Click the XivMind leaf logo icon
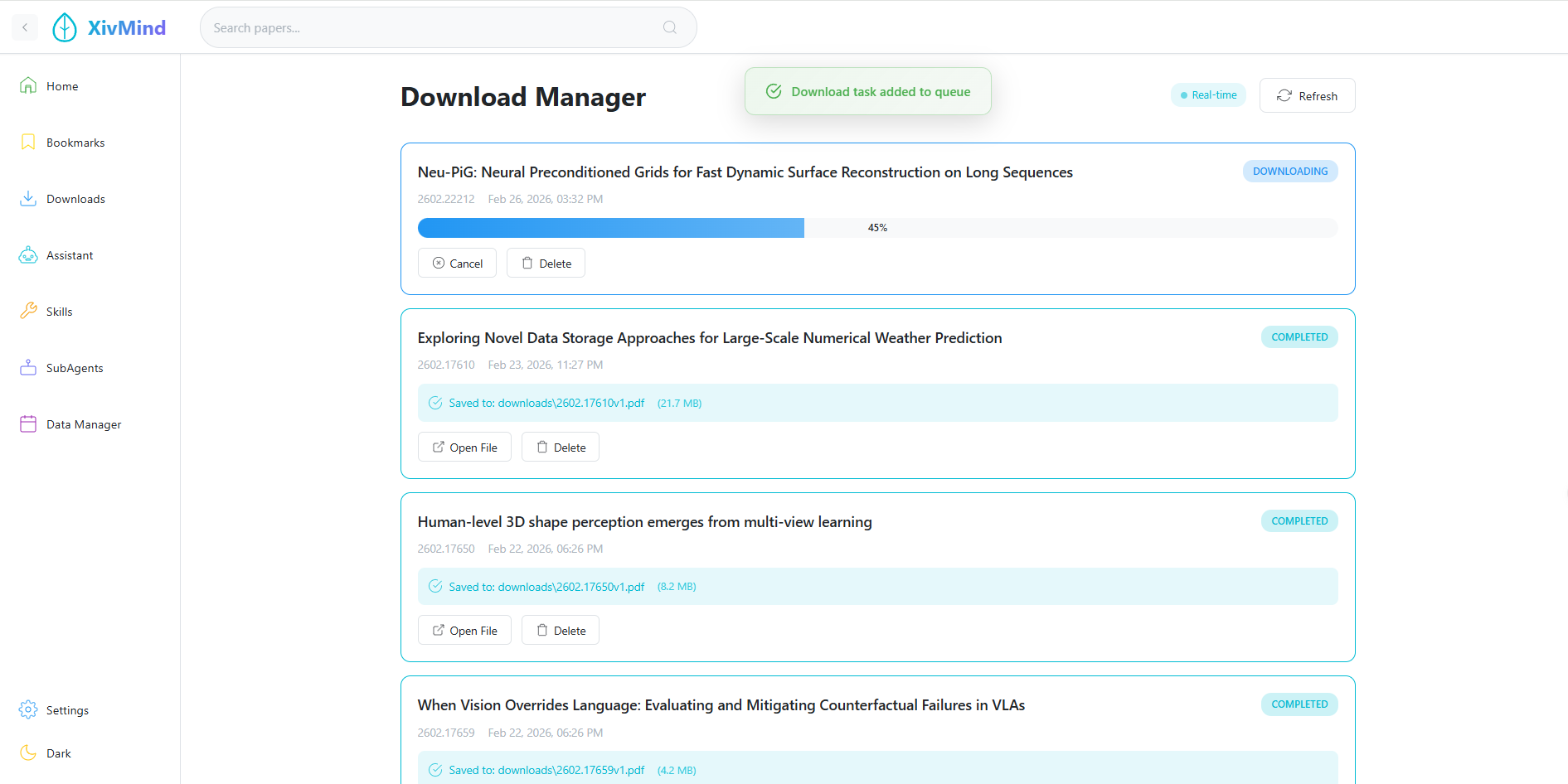1568x784 pixels. click(65, 27)
